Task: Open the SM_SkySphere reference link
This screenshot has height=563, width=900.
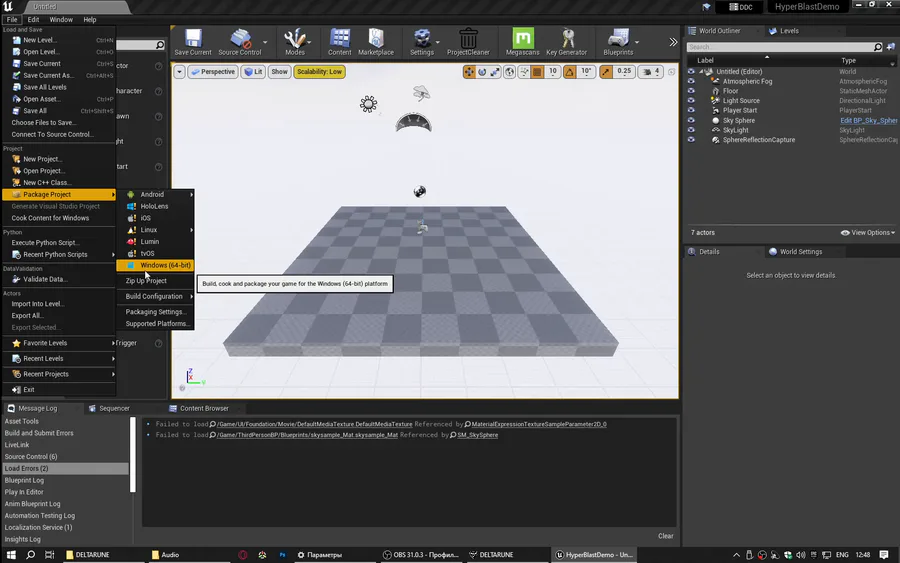Action: coord(478,435)
